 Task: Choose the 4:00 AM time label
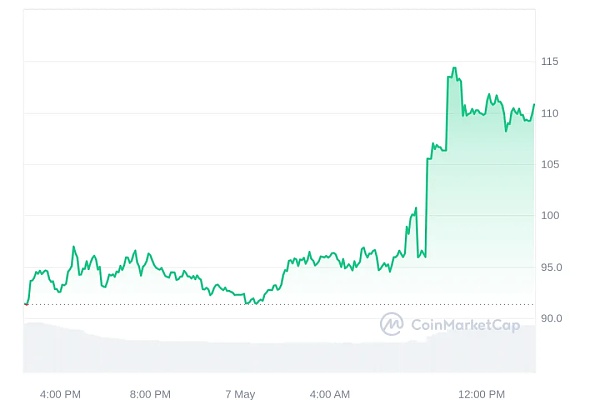pyautogui.click(x=330, y=394)
